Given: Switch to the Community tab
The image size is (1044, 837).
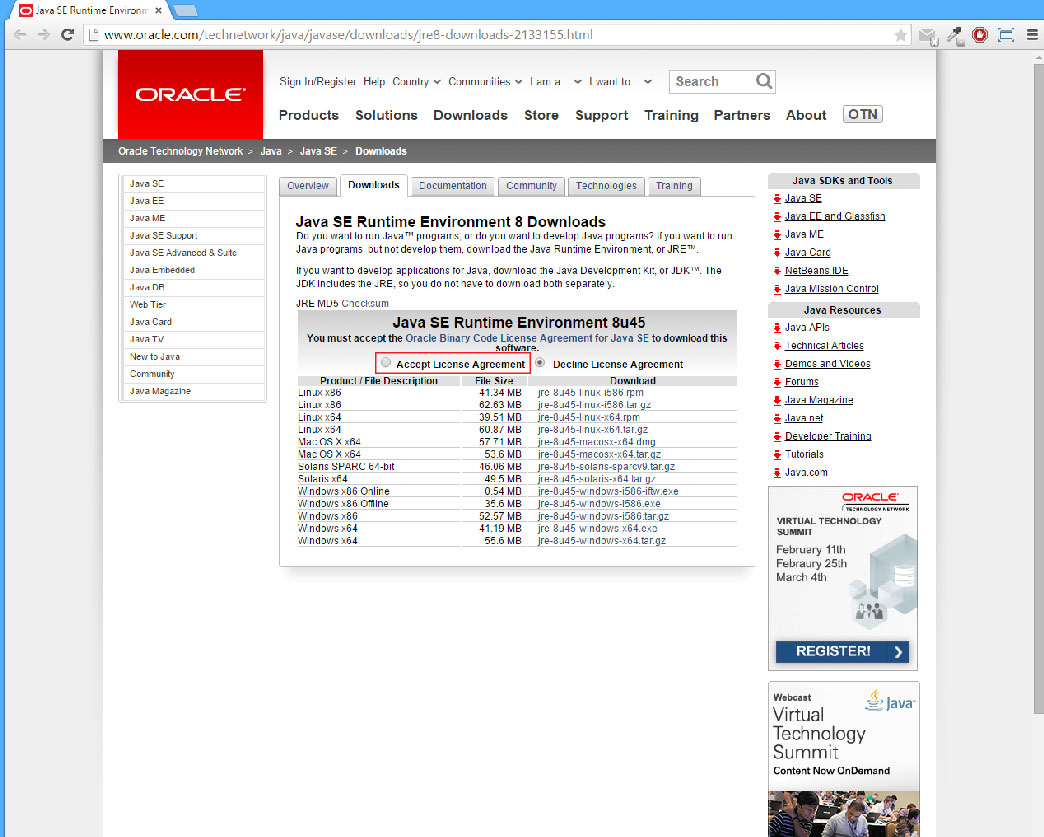Looking at the screenshot, I should click(x=531, y=186).
